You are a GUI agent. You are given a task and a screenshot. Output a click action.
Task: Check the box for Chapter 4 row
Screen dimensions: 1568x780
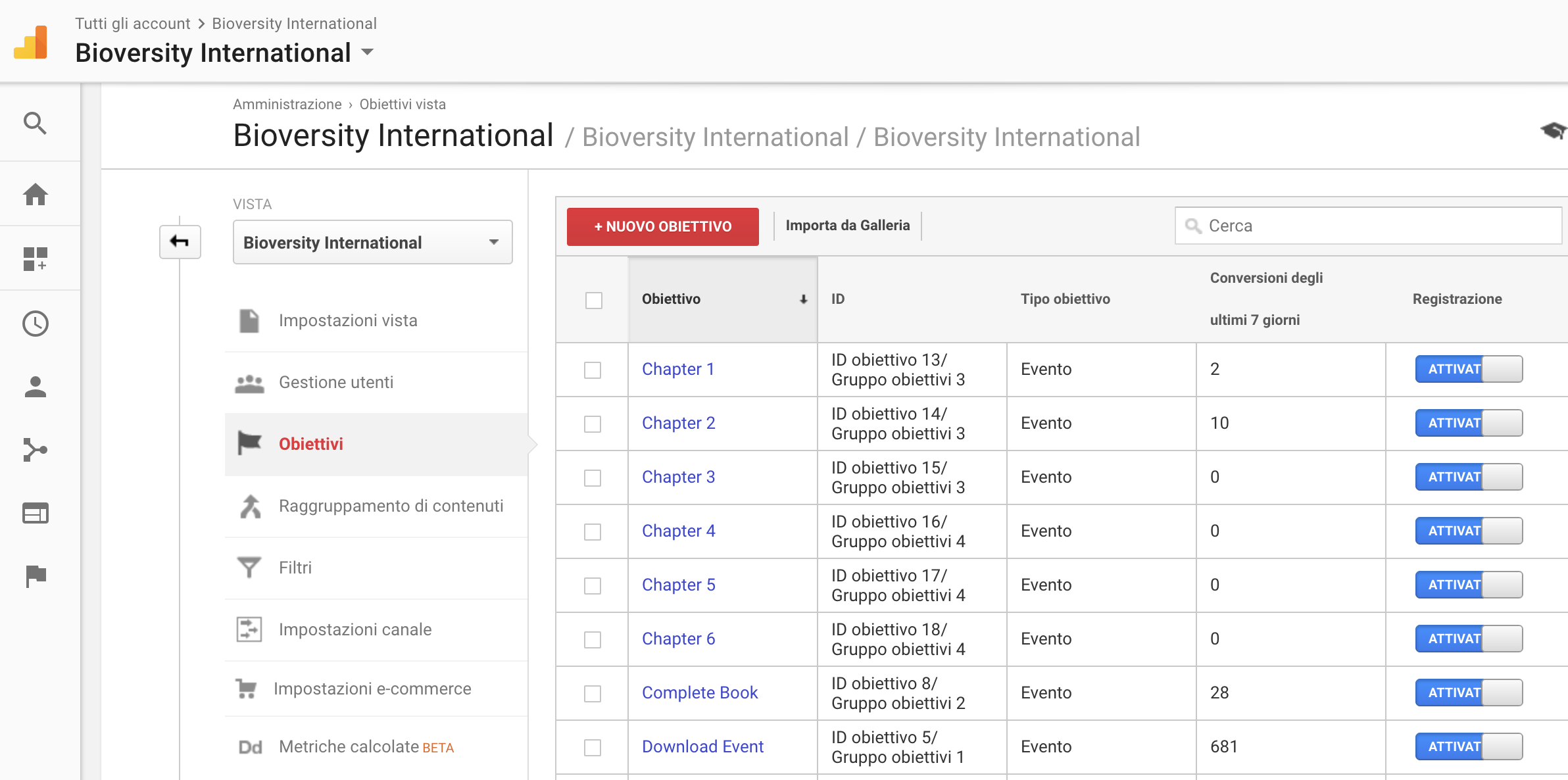[x=593, y=531]
